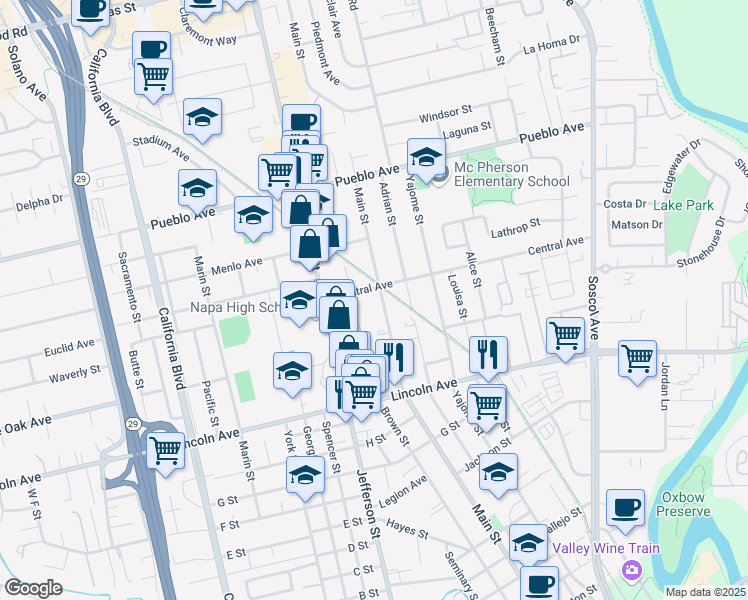Click the Mc Pherson Elementary School label
Image resolution: width=748 pixels, height=600 pixels.
(511, 175)
